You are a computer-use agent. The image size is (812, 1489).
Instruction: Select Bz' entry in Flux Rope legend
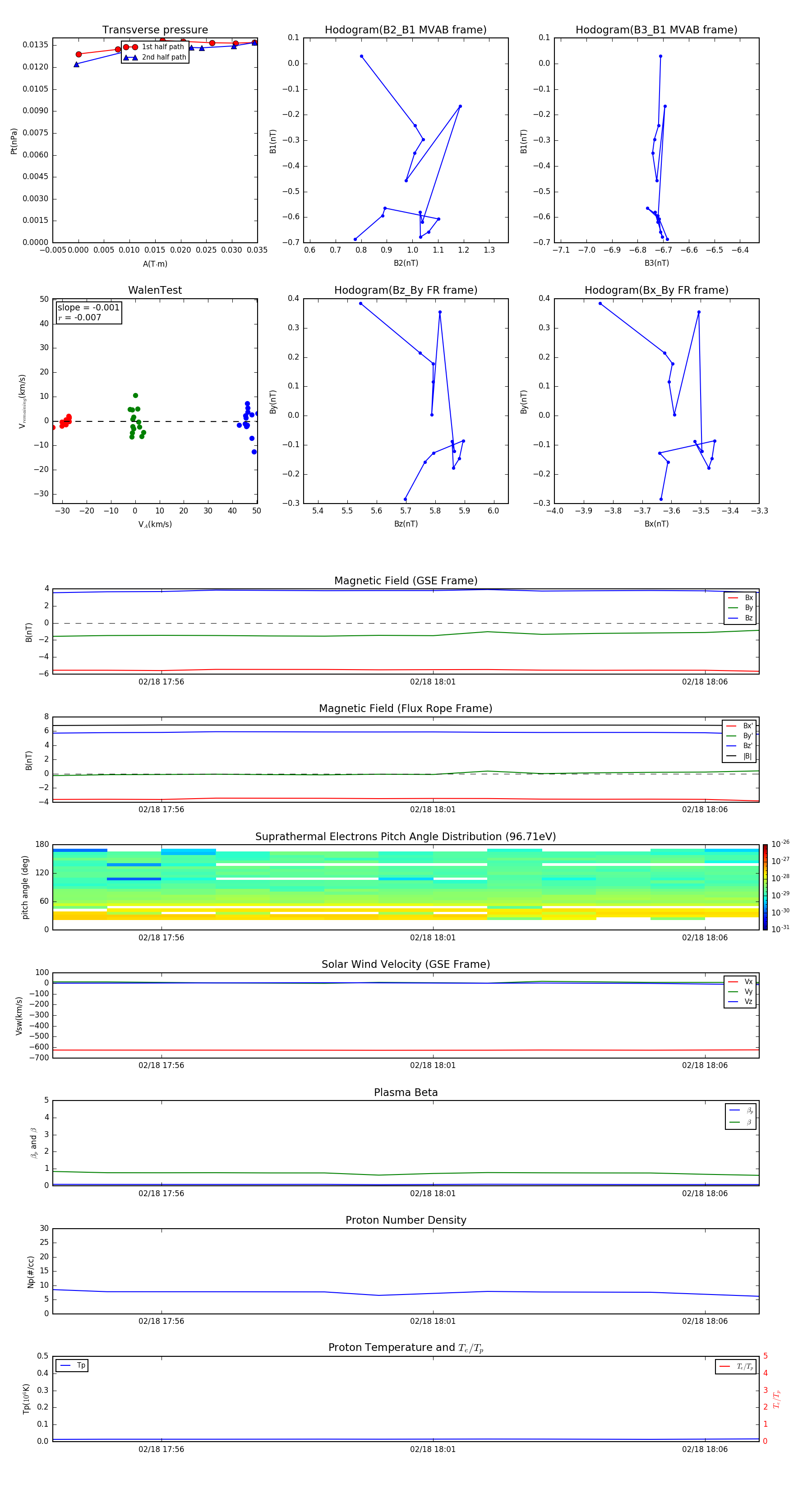(x=739, y=746)
